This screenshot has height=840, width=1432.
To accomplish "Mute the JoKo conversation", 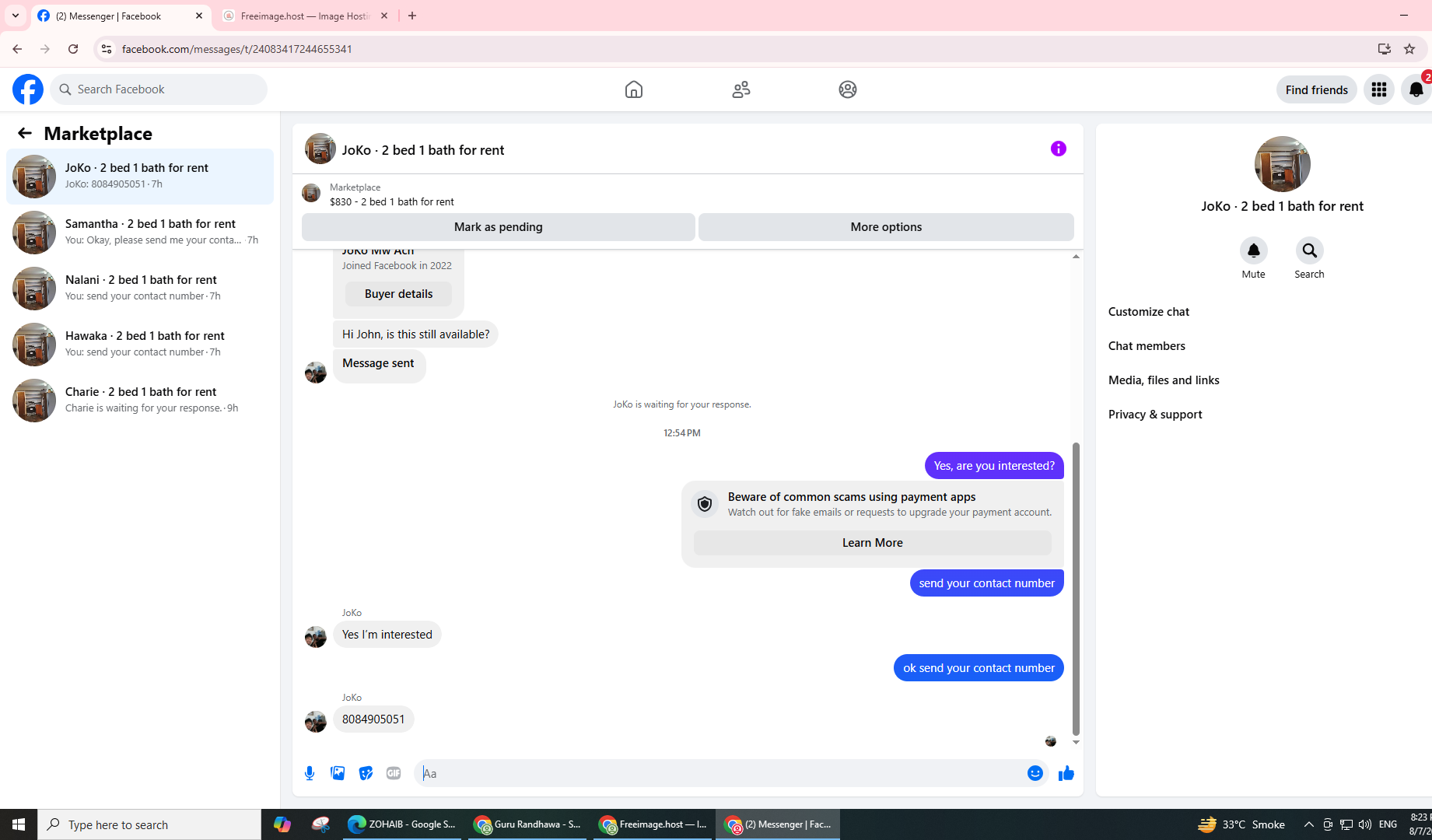I will tap(1254, 250).
